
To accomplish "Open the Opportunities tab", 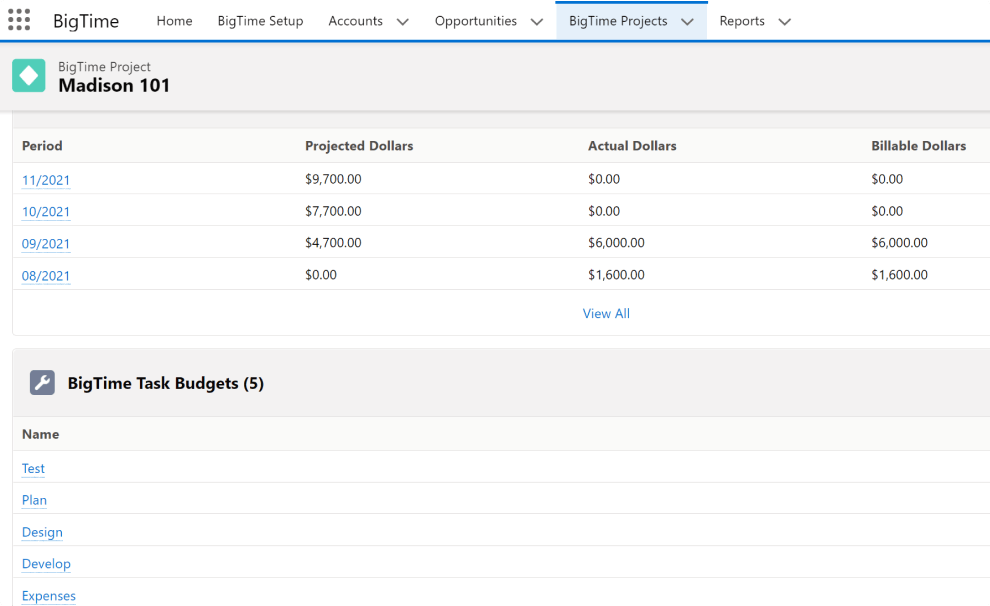I will [x=475, y=21].
